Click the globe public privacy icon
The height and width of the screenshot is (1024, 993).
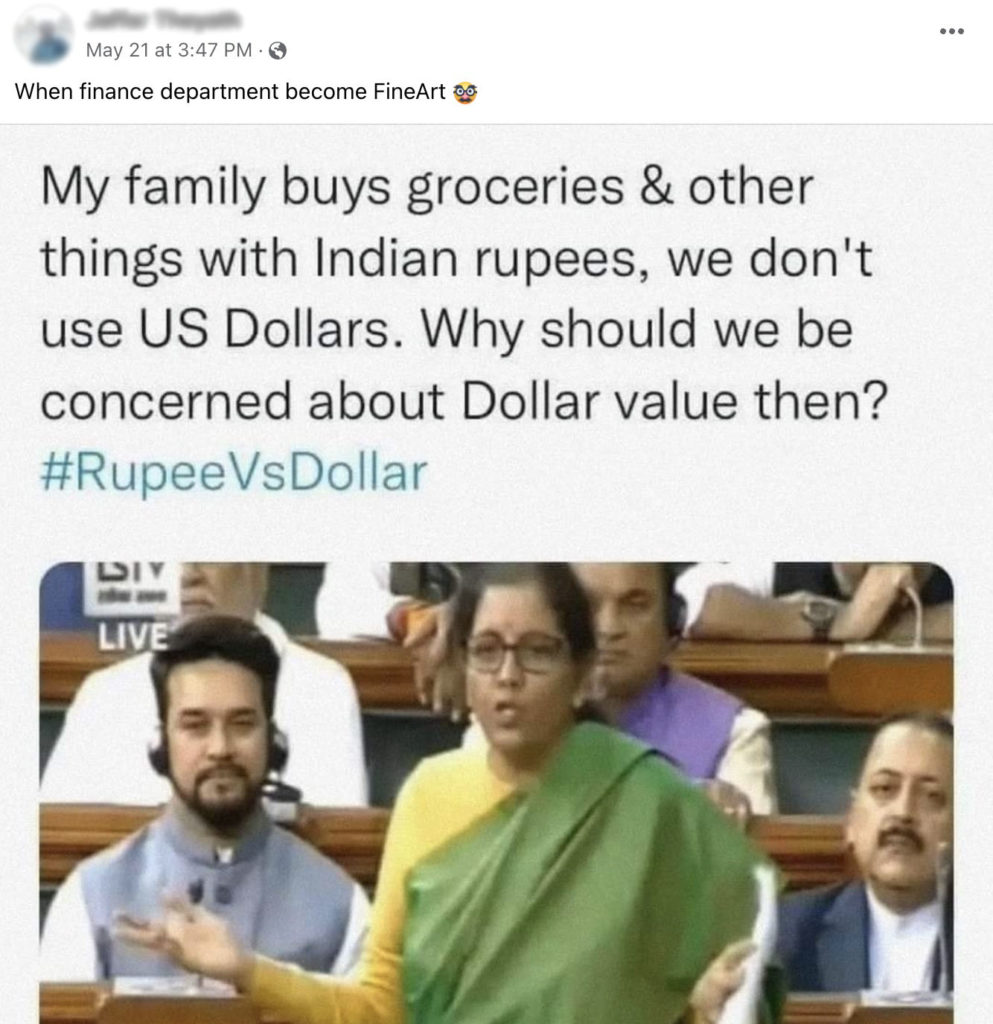click(x=277, y=50)
